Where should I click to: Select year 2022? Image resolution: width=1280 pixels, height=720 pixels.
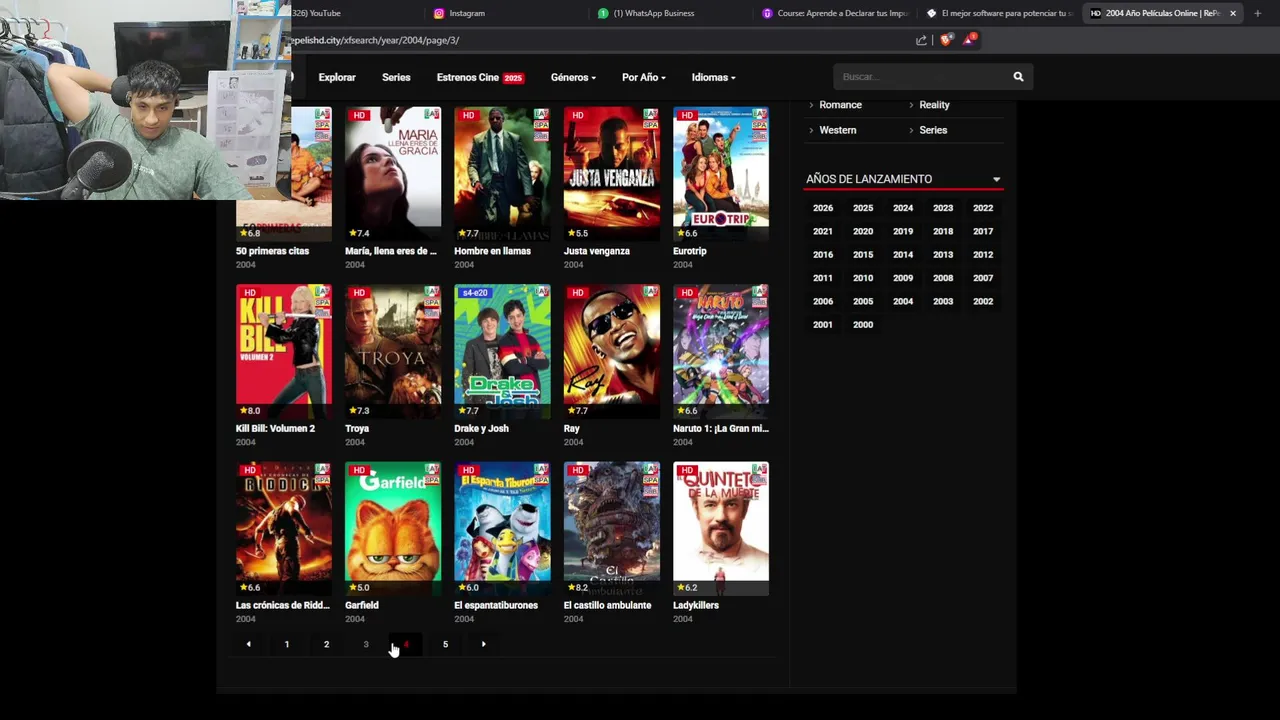983,208
